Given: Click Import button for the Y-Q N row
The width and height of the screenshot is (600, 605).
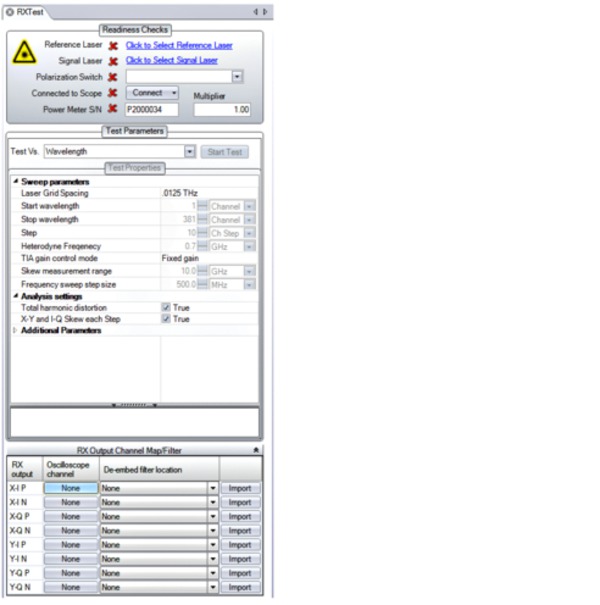Looking at the screenshot, I should [240, 588].
